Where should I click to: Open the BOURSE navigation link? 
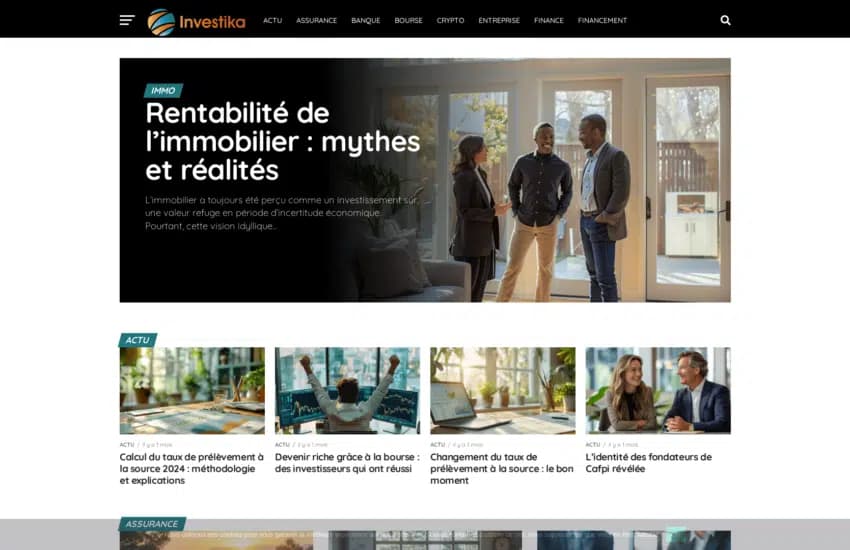point(408,21)
